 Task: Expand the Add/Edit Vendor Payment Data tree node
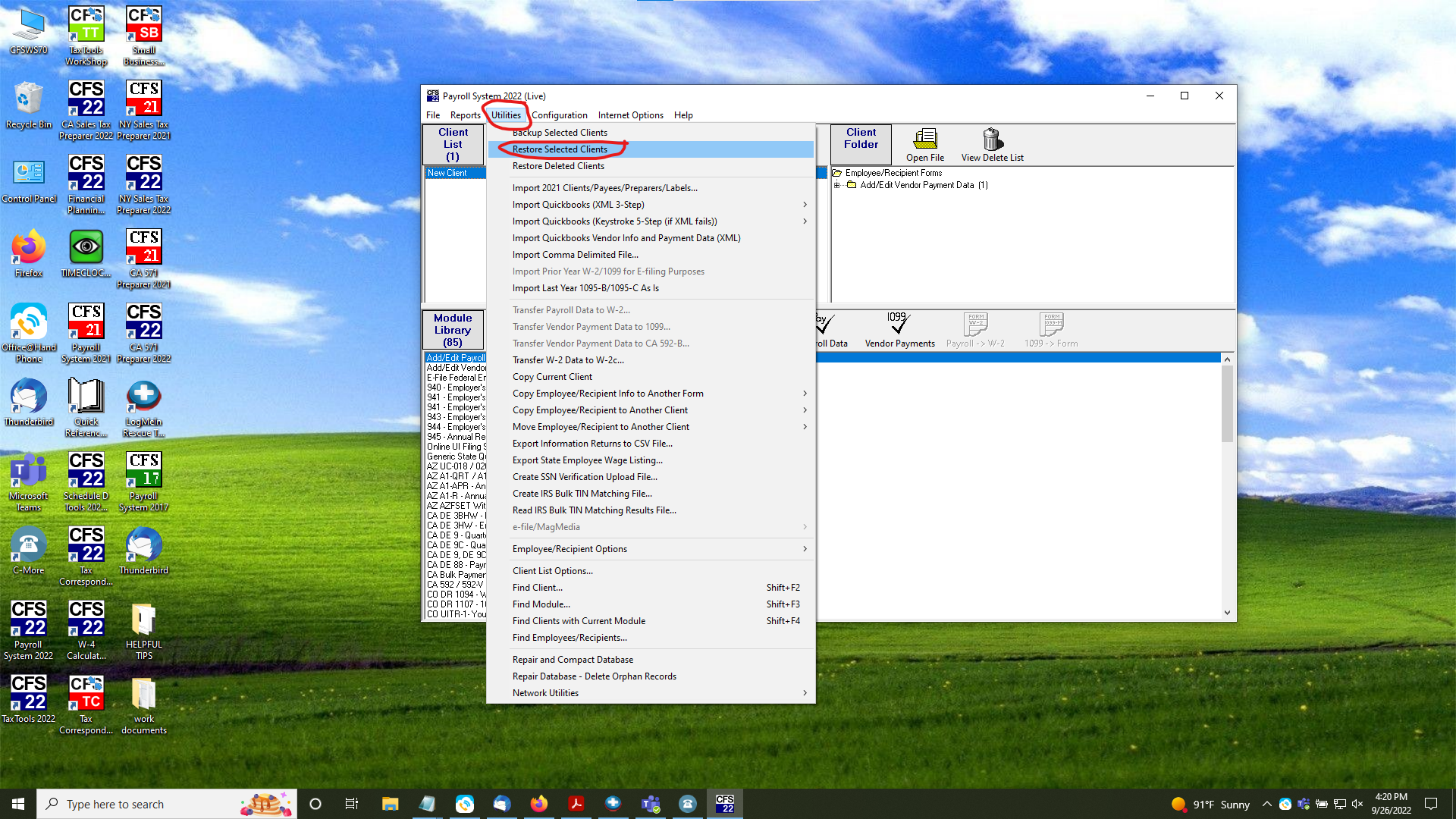point(837,185)
